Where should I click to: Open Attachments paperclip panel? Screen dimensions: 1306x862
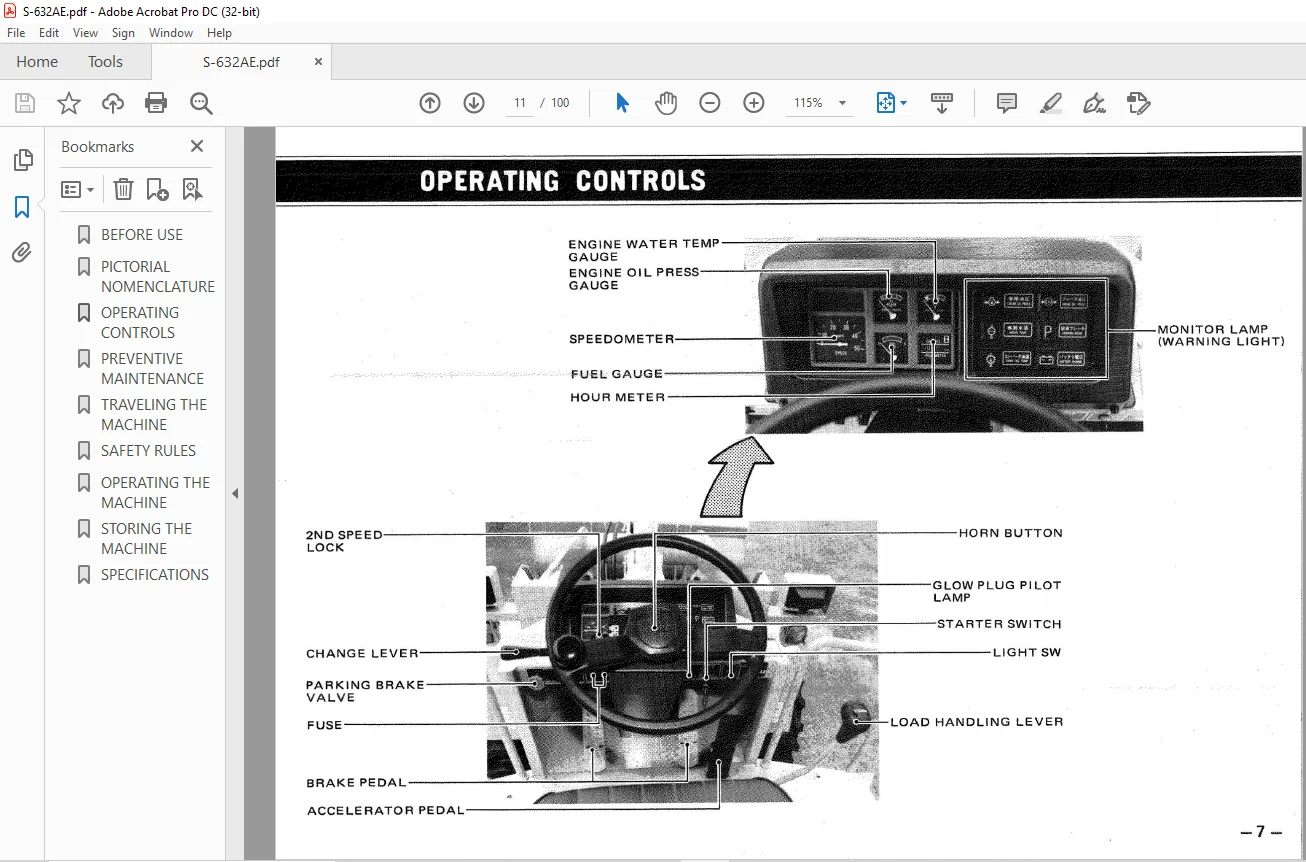[22, 253]
